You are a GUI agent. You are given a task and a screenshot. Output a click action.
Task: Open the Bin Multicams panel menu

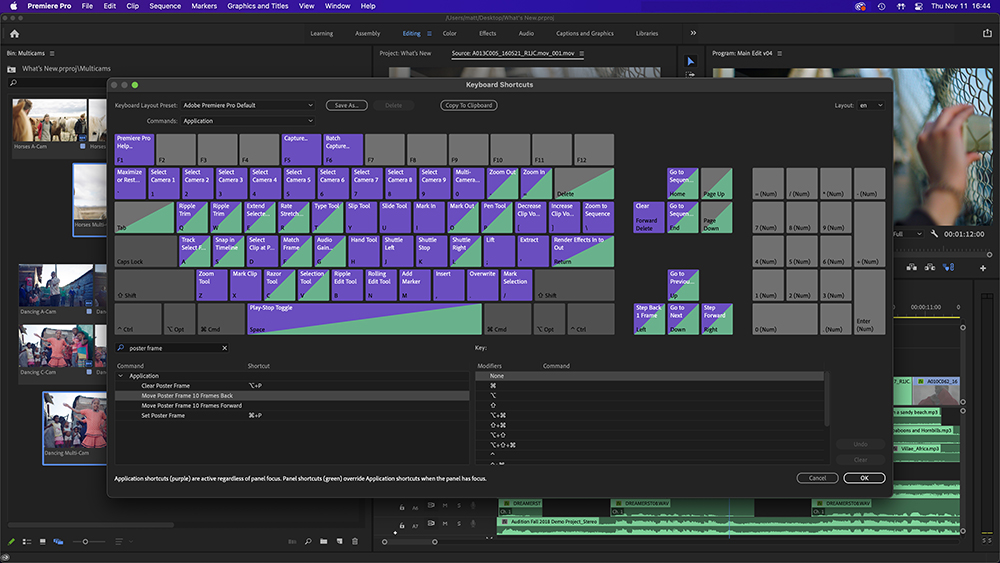(x=52, y=53)
